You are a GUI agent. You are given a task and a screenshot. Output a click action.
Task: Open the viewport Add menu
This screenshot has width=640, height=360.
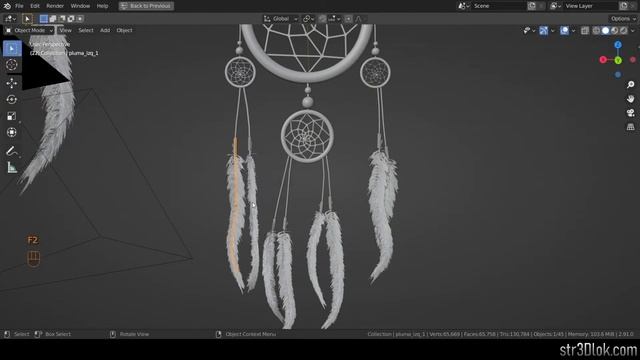tap(105, 31)
